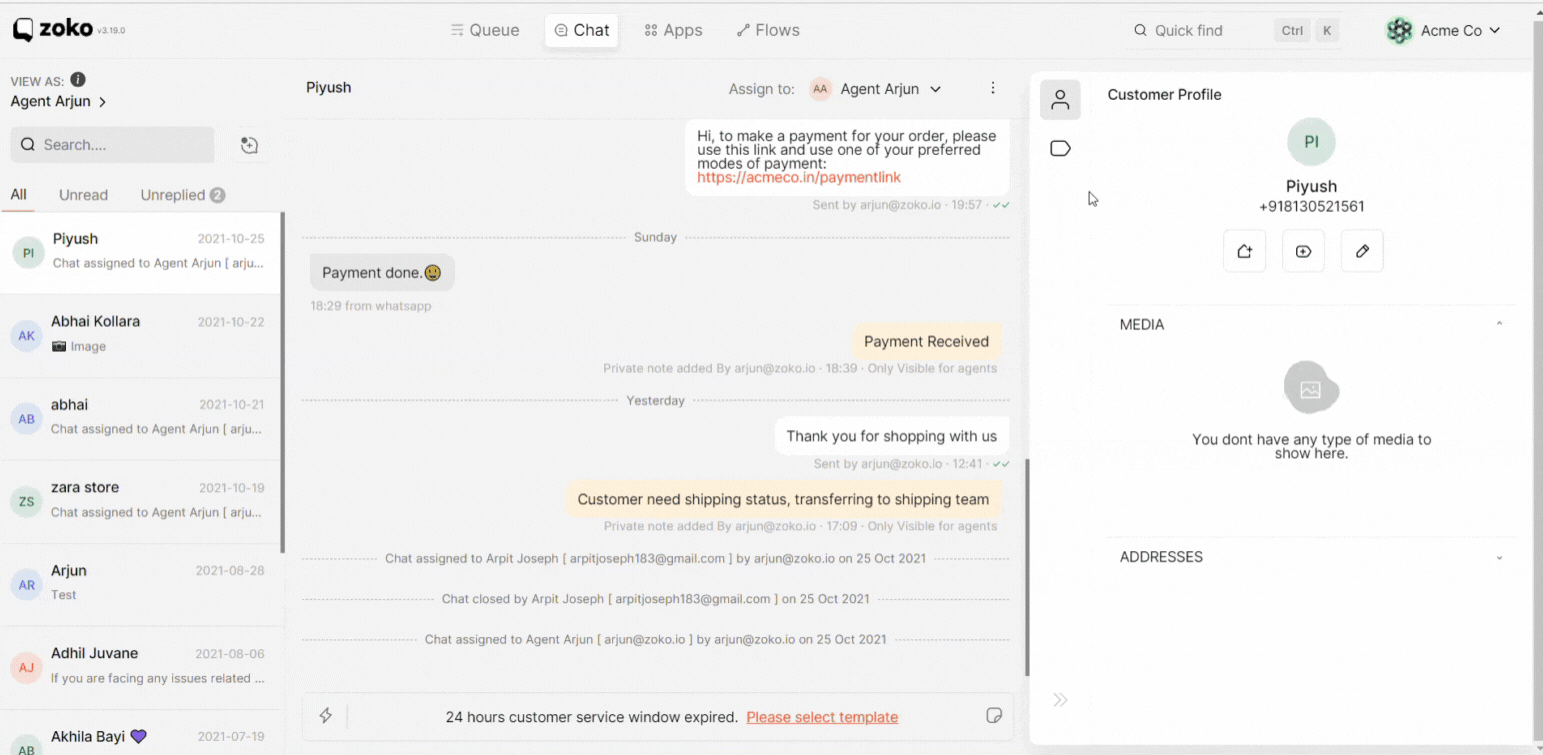The image size is (1543, 755).
Task: Click the add address home icon button
Action: [x=1245, y=251]
